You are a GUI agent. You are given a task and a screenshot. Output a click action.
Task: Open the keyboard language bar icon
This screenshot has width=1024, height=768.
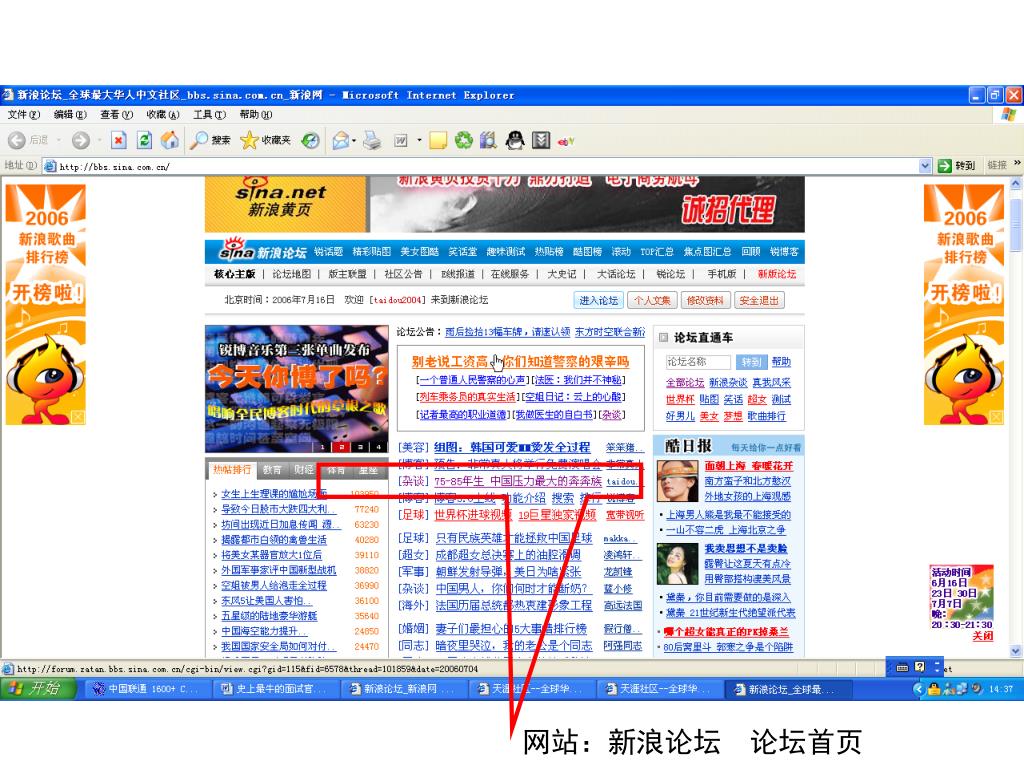(902, 667)
